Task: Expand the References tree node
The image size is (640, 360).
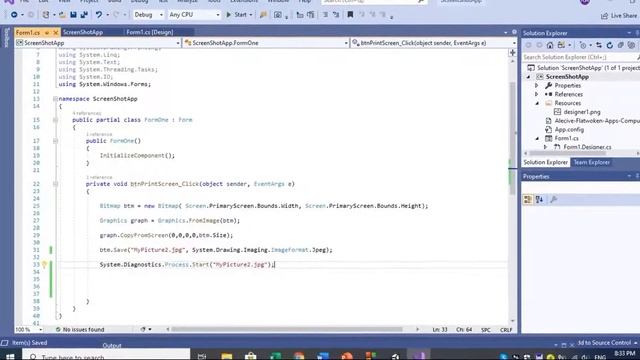Action: pyautogui.click(x=537, y=94)
